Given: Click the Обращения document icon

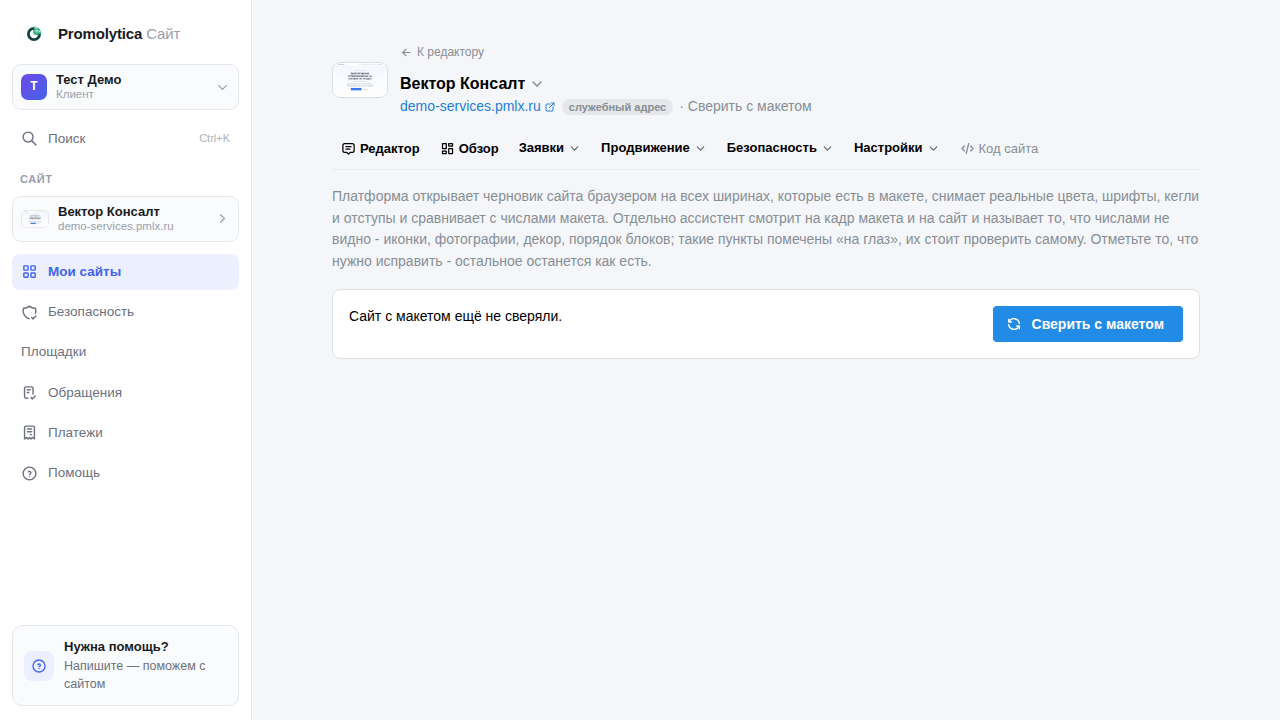Looking at the screenshot, I should pyautogui.click(x=29, y=393).
